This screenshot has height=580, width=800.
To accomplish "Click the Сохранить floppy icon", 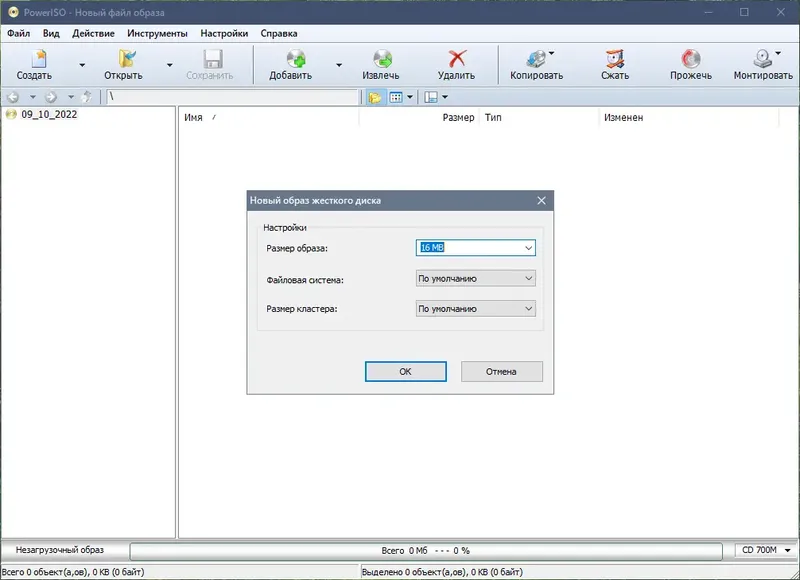I will coord(213,59).
